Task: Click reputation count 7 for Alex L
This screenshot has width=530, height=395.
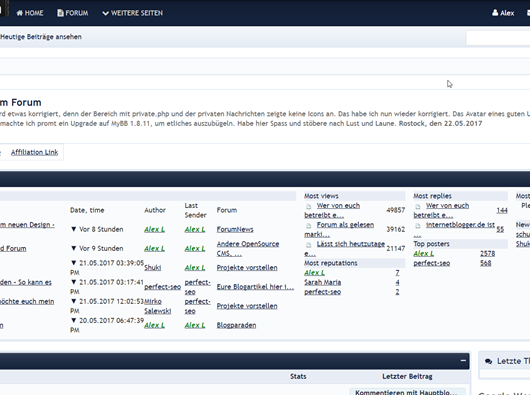Action: pyautogui.click(x=397, y=273)
